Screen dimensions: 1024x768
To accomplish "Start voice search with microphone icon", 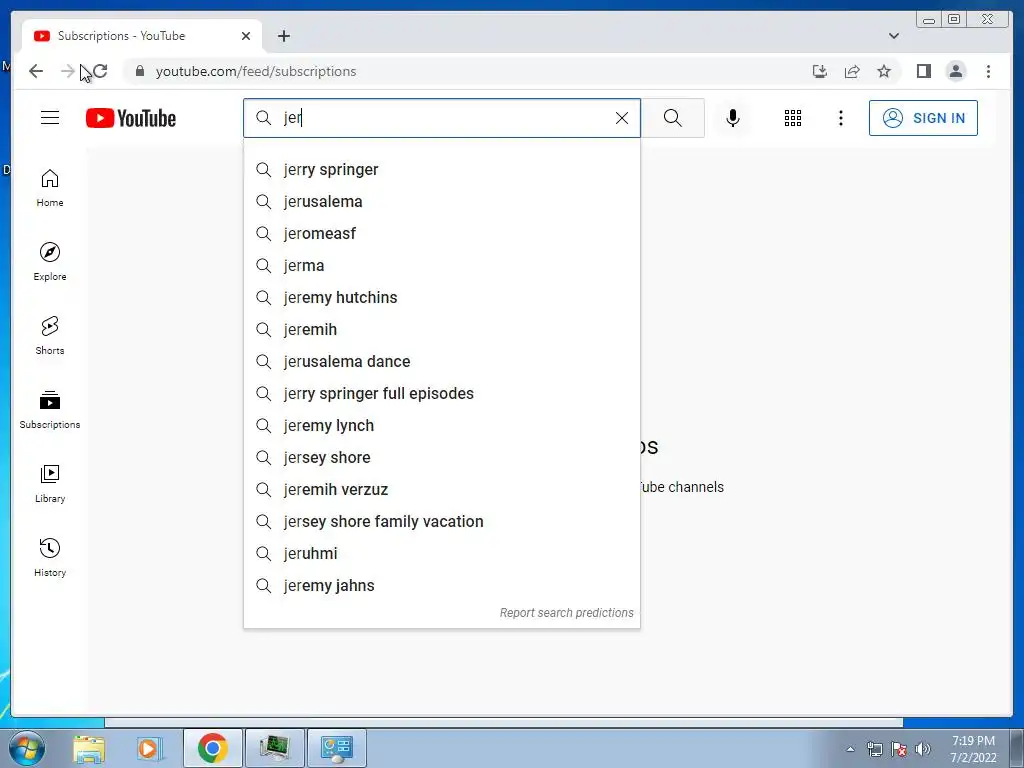I will (x=733, y=118).
